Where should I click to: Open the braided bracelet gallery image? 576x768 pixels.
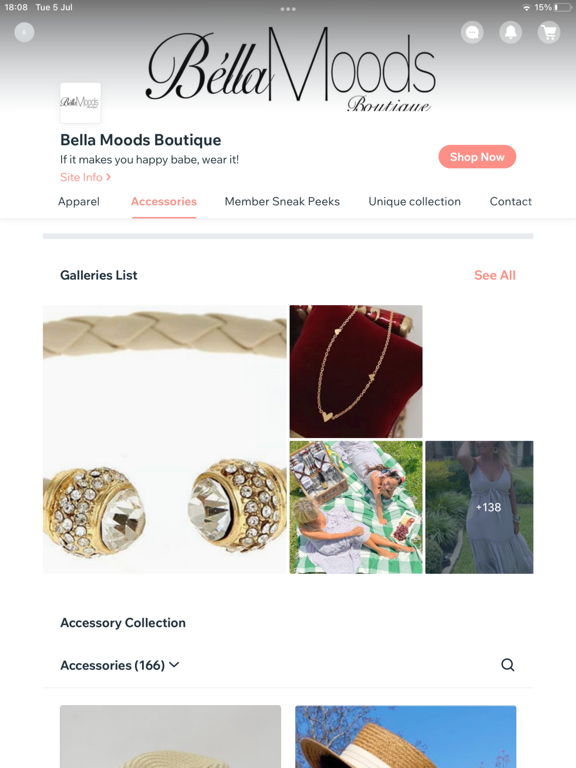click(165, 439)
